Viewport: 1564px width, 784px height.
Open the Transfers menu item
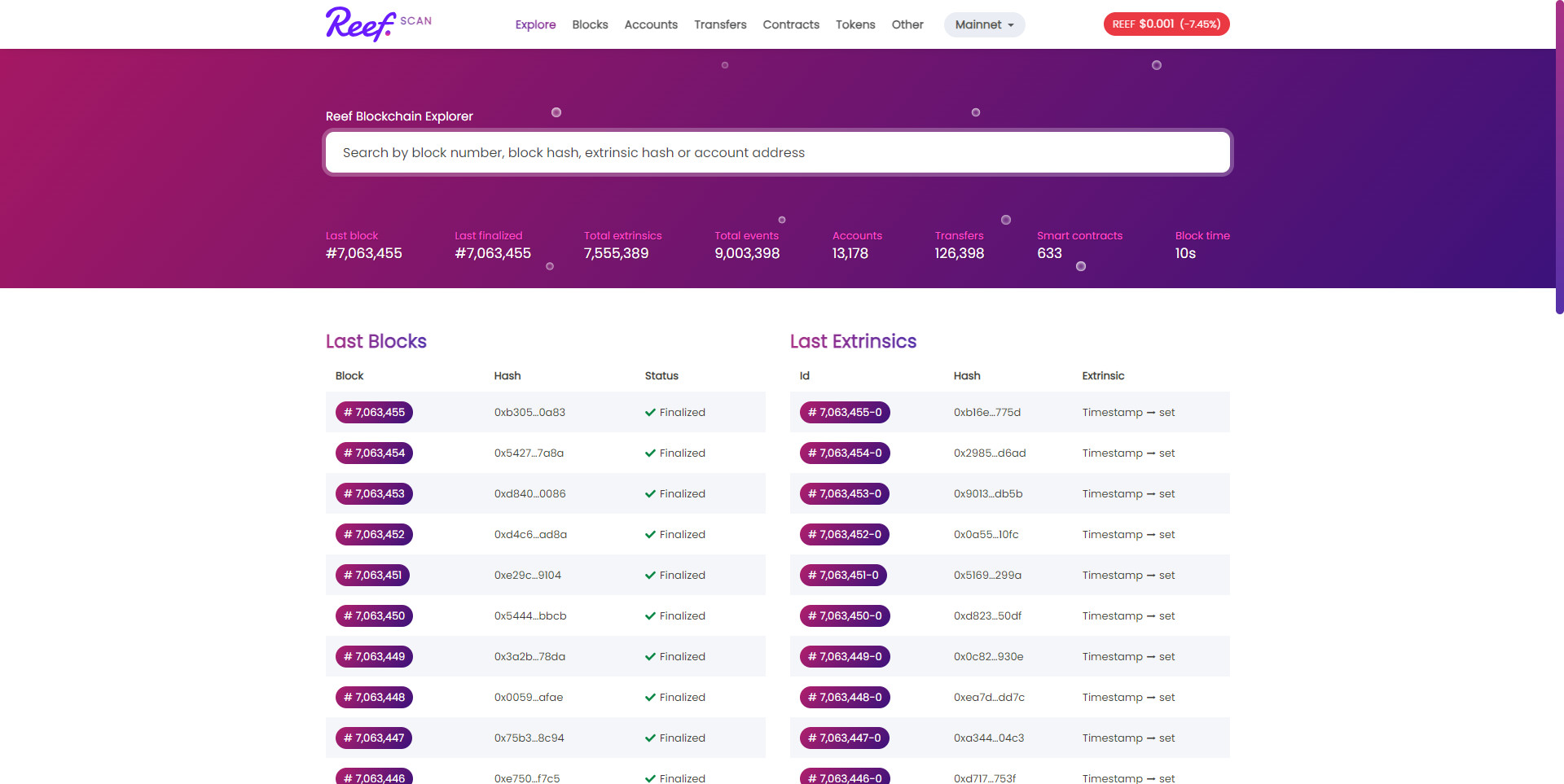pyautogui.click(x=720, y=24)
